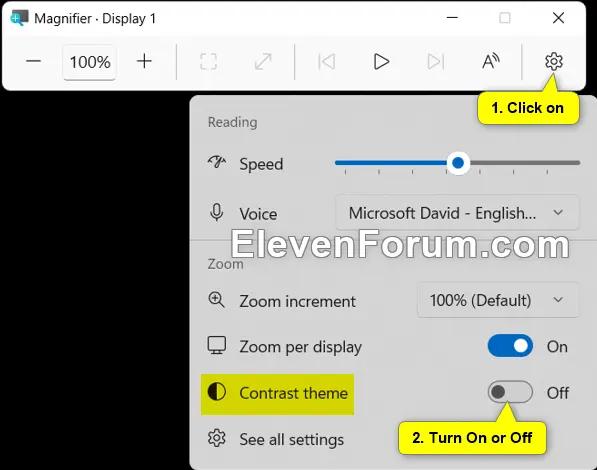Click the Speed slider thumb
Screen dimensions: 597x470
point(458,163)
